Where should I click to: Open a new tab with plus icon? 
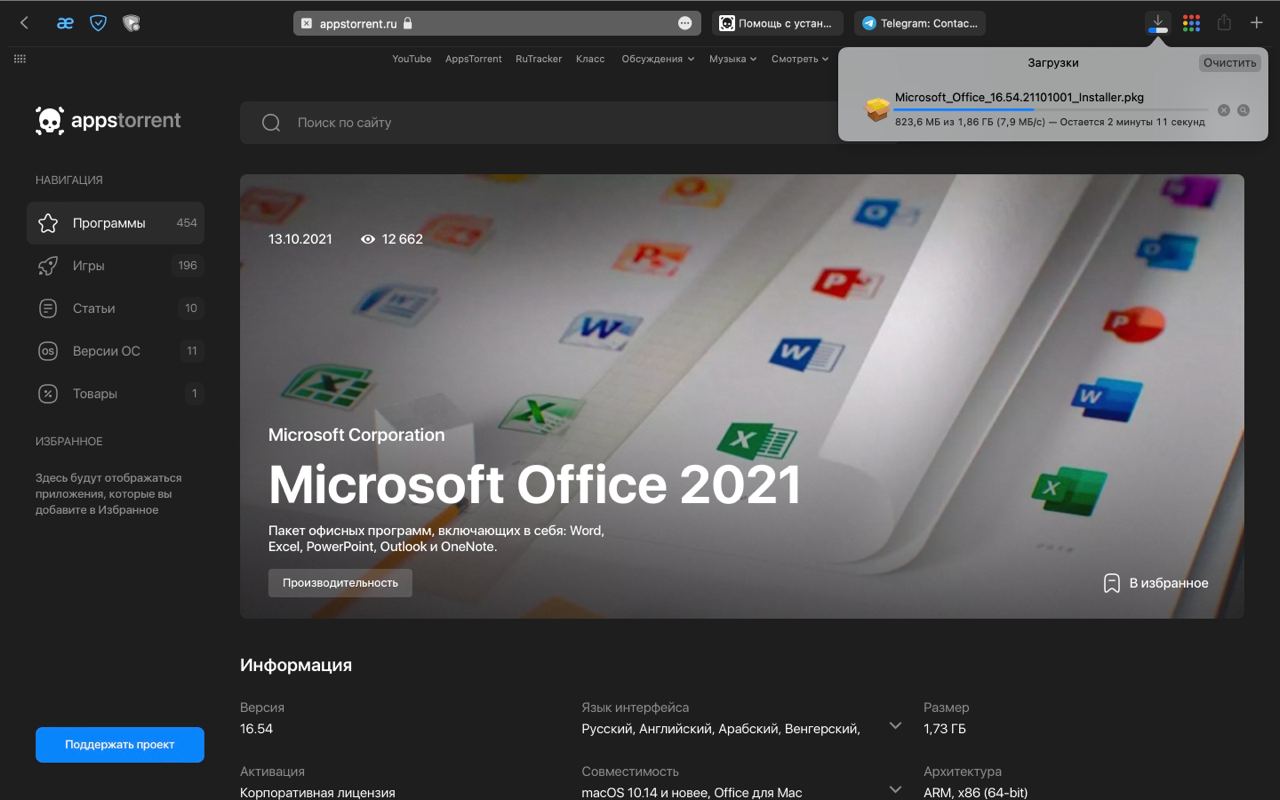click(x=1257, y=23)
